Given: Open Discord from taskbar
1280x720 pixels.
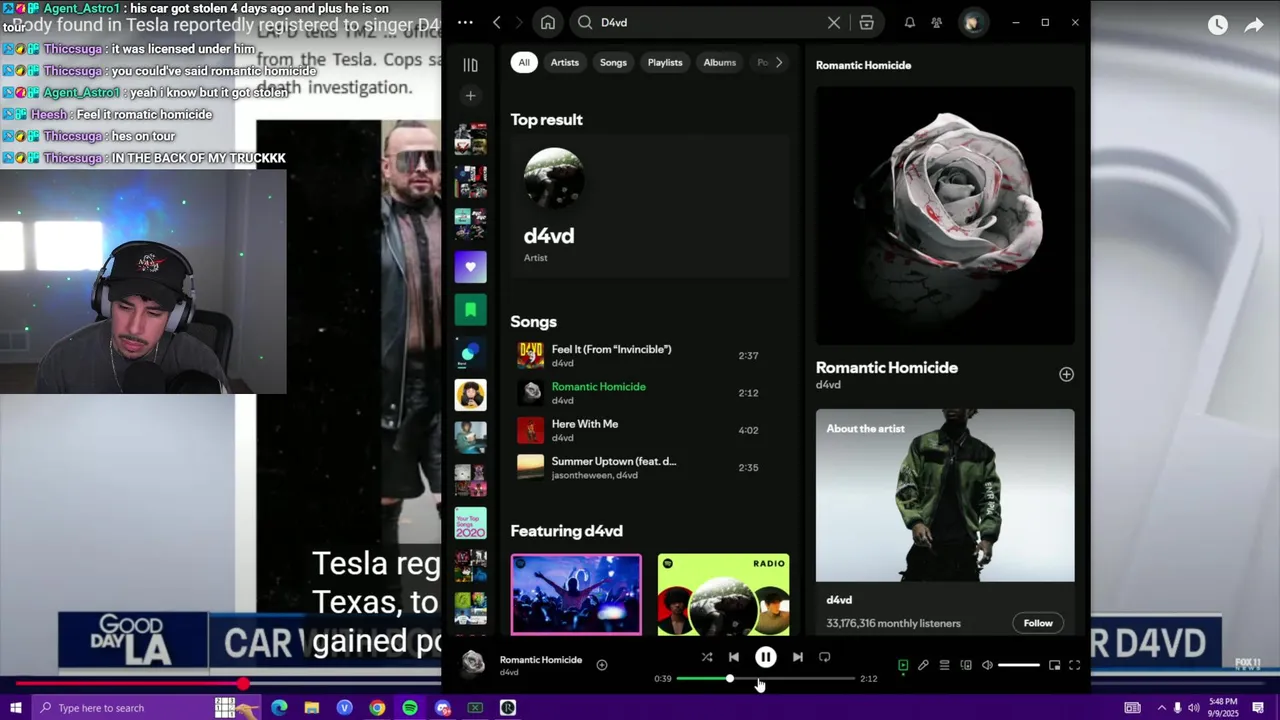Looking at the screenshot, I should (x=443, y=708).
